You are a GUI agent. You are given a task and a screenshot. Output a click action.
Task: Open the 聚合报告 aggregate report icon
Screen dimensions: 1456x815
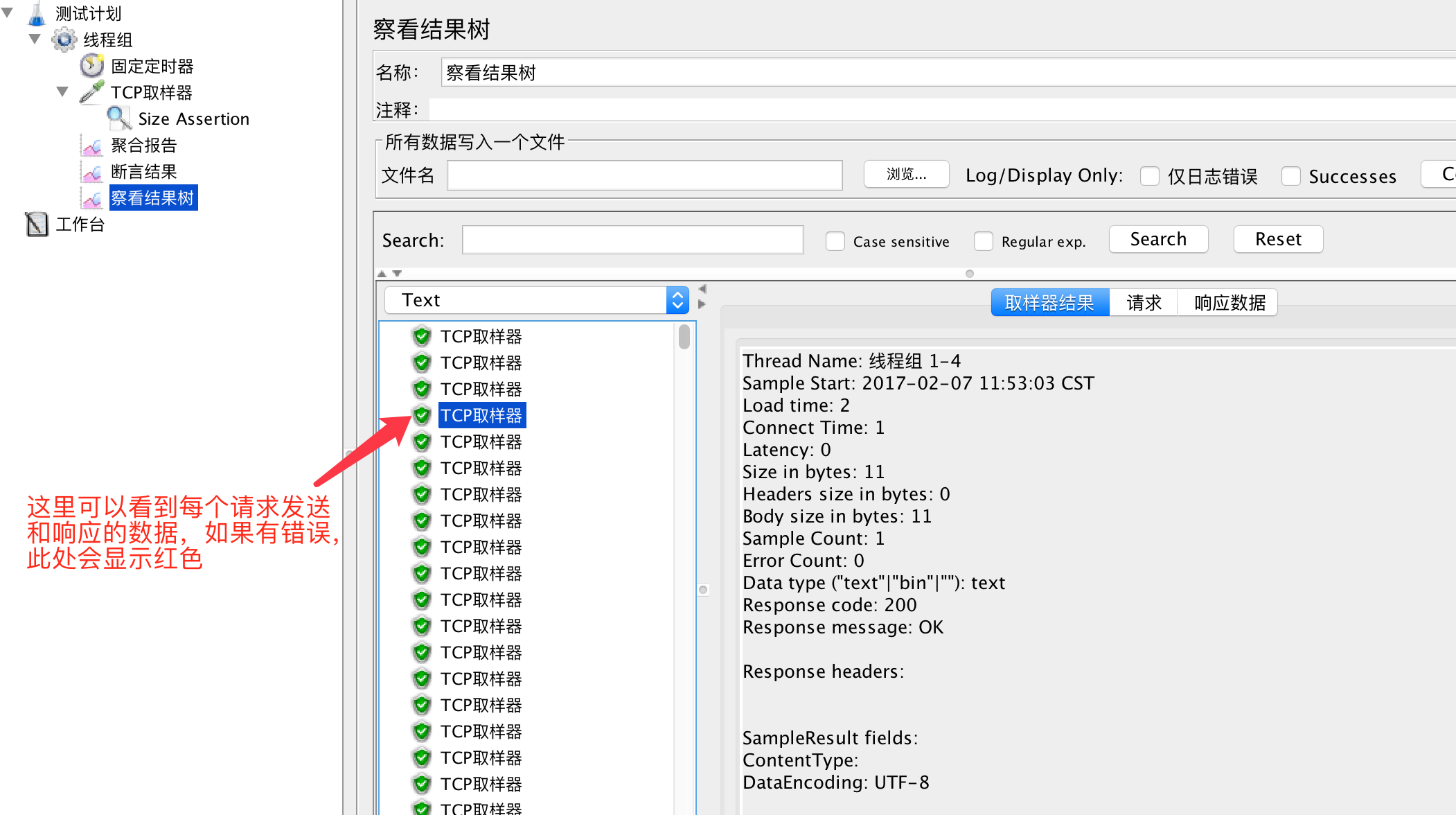pyautogui.click(x=92, y=145)
